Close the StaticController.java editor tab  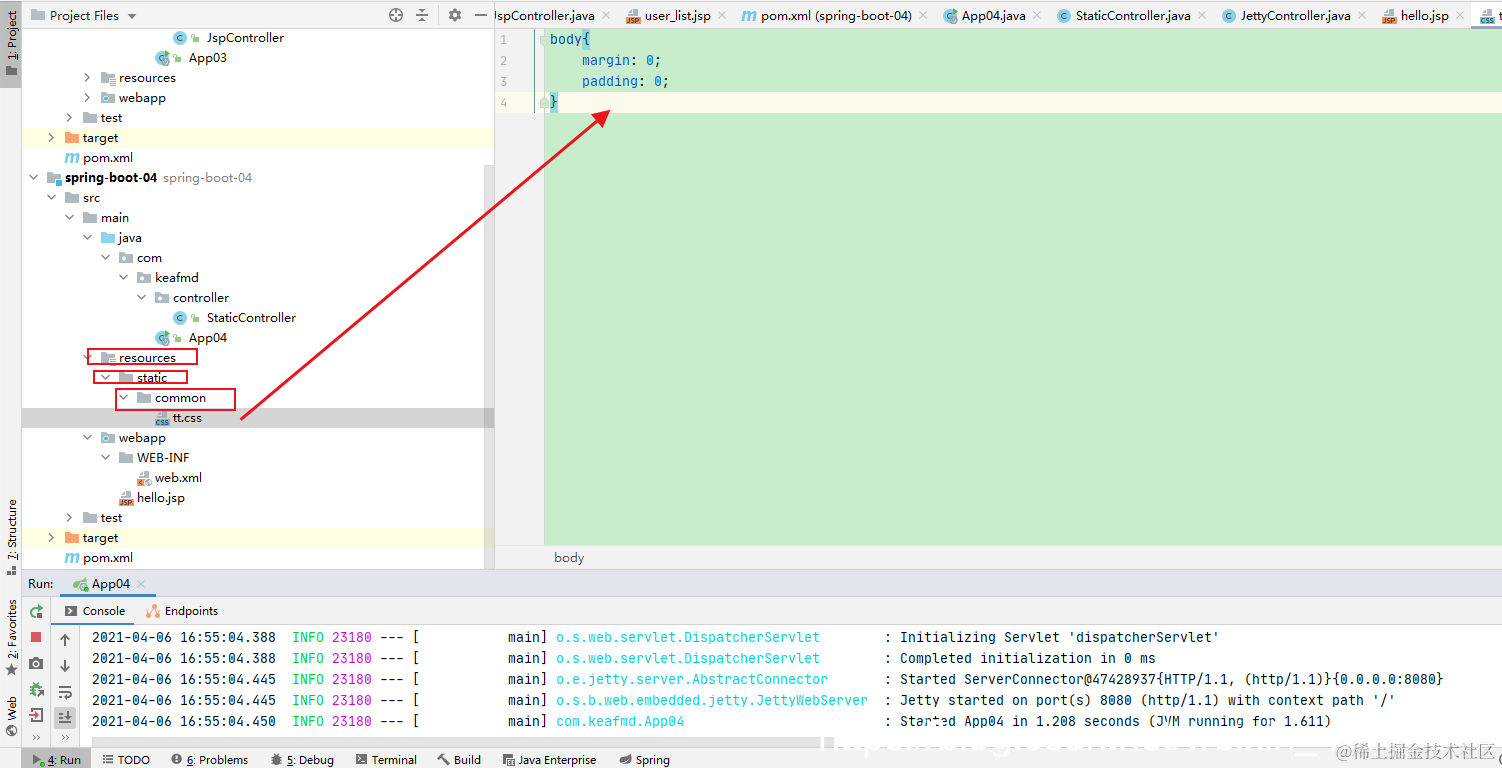1203,16
